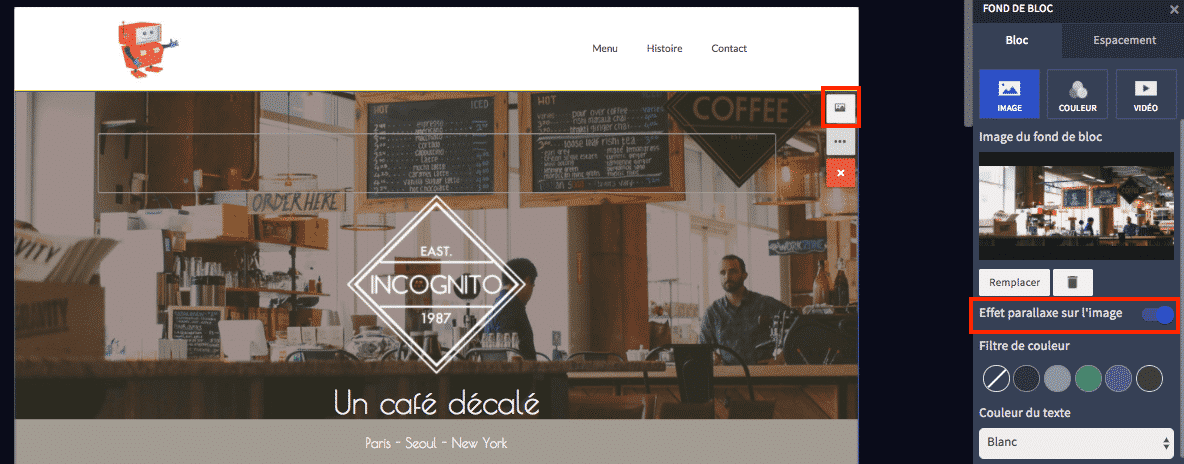
Task: Switch to the Espacement tab
Action: [x=1124, y=40]
